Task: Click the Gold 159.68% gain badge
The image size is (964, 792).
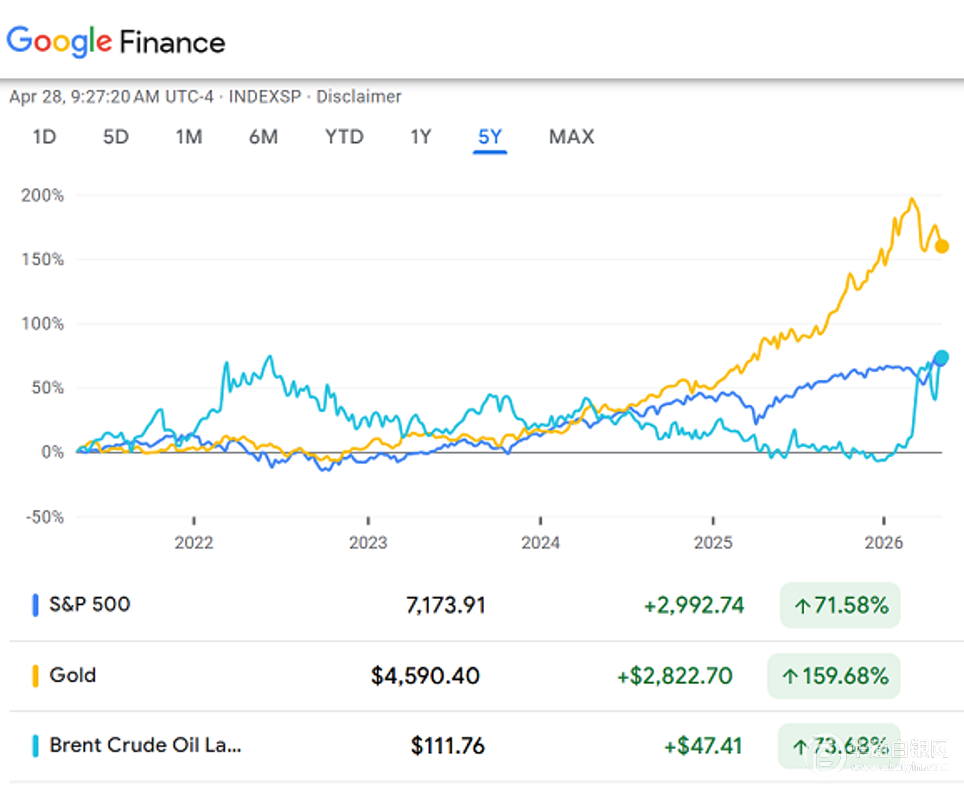Action: (x=834, y=676)
